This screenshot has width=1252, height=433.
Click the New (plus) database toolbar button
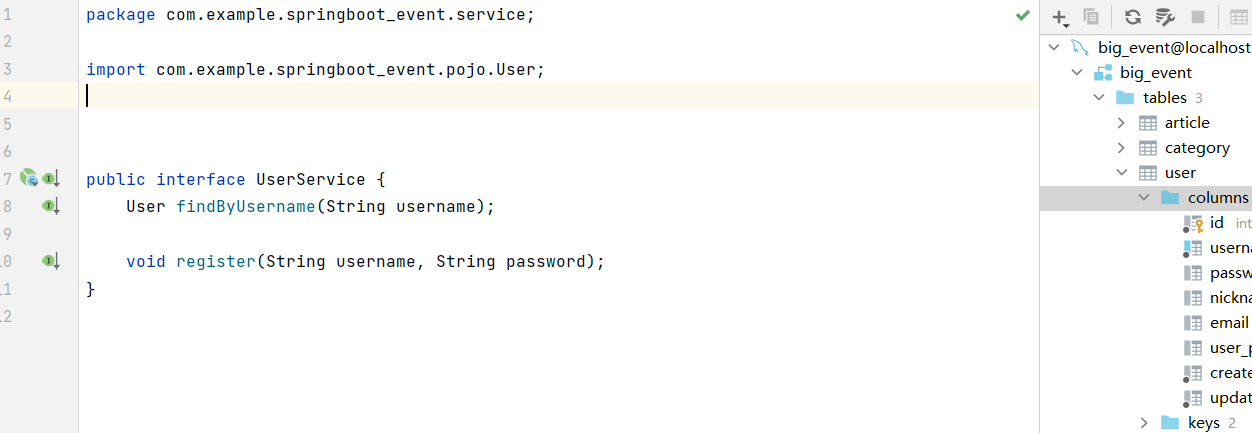1060,17
